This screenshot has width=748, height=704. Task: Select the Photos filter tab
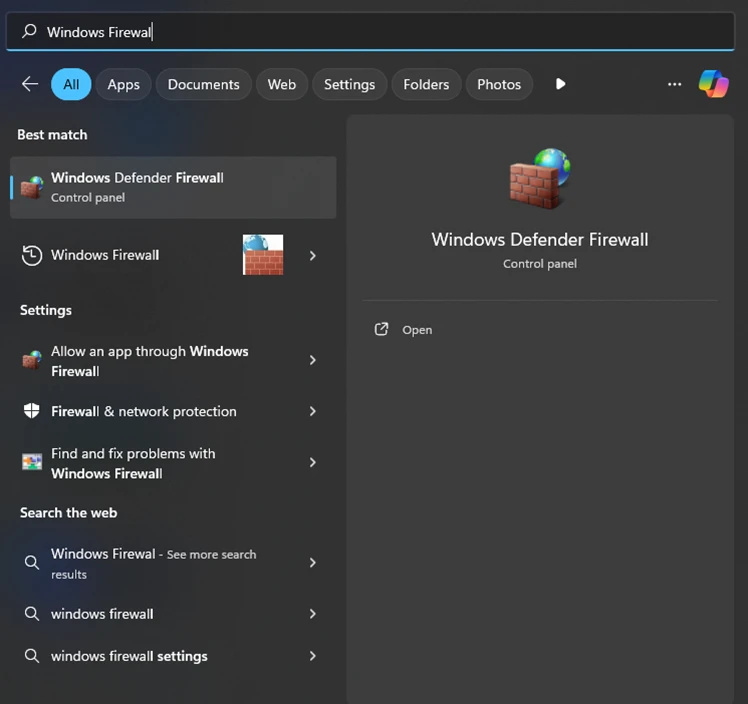(x=499, y=84)
